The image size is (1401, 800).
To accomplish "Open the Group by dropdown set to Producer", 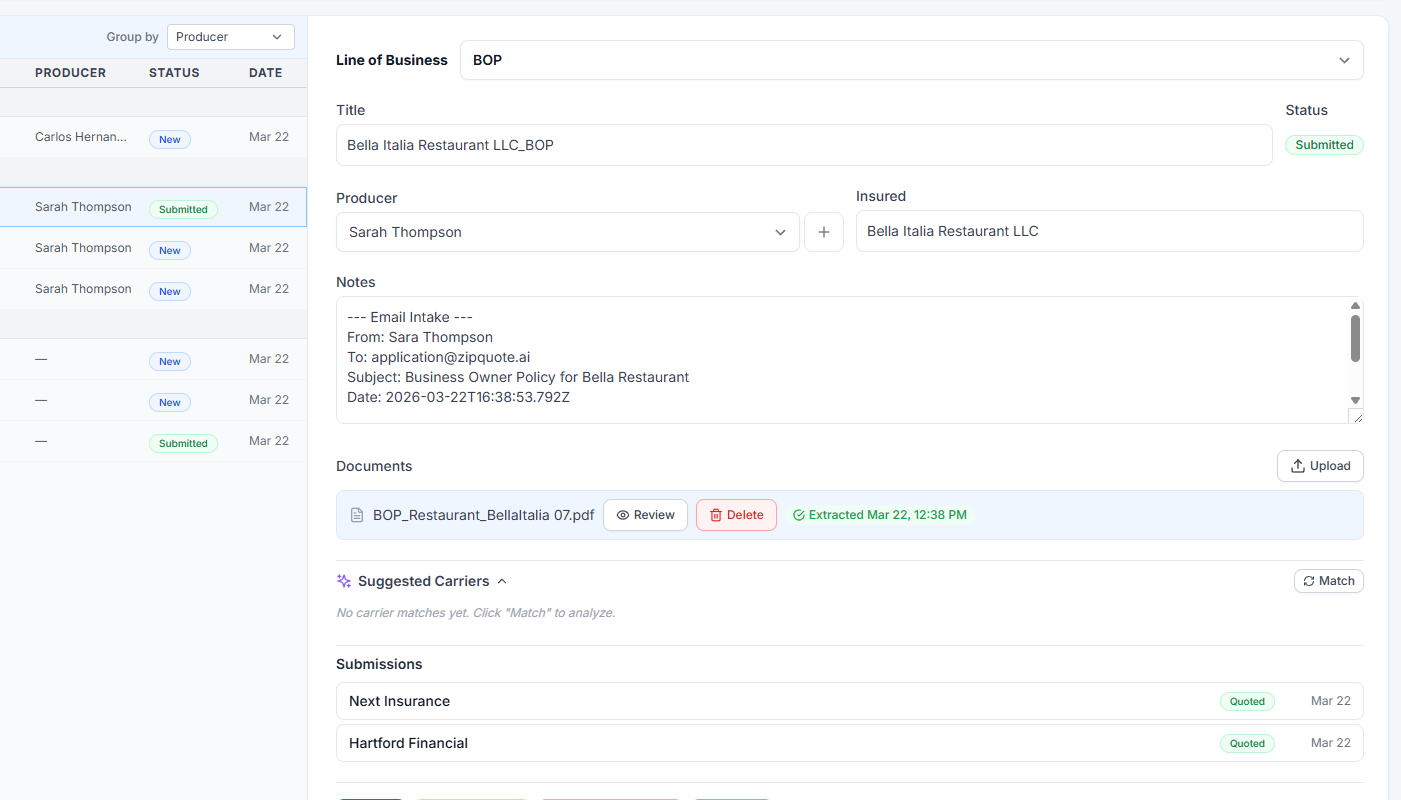I will click(230, 36).
